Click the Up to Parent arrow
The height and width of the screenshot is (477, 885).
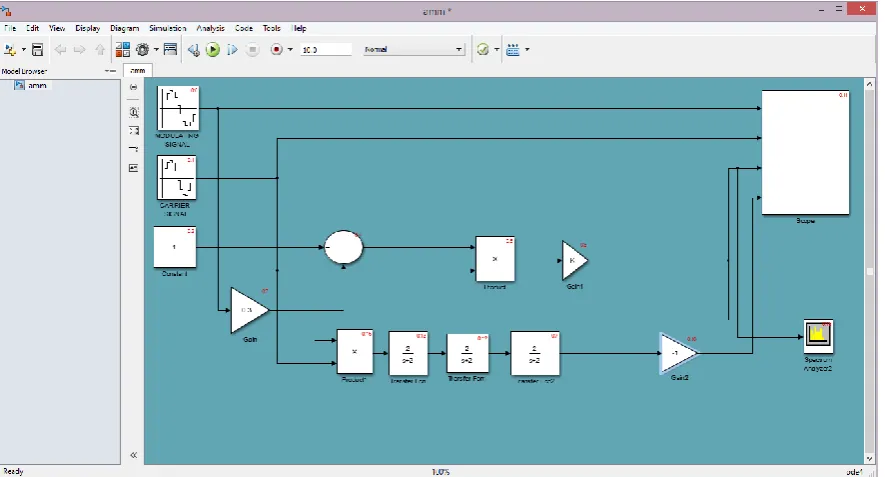100,50
